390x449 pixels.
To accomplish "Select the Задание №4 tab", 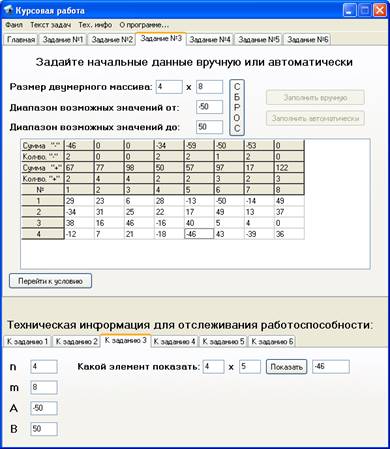I will tap(210, 39).
